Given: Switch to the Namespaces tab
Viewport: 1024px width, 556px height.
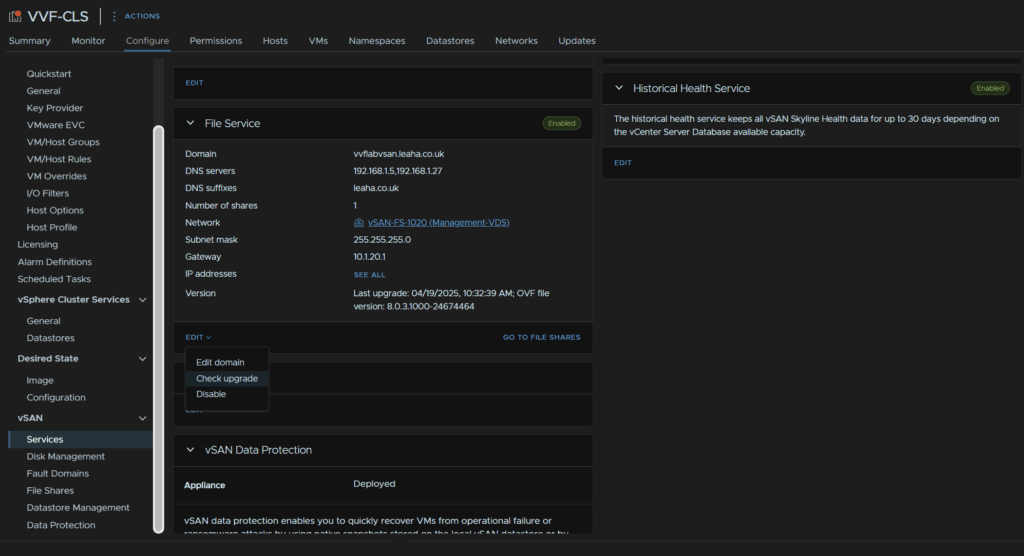Looking at the screenshot, I should pyautogui.click(x=377, y=41).
